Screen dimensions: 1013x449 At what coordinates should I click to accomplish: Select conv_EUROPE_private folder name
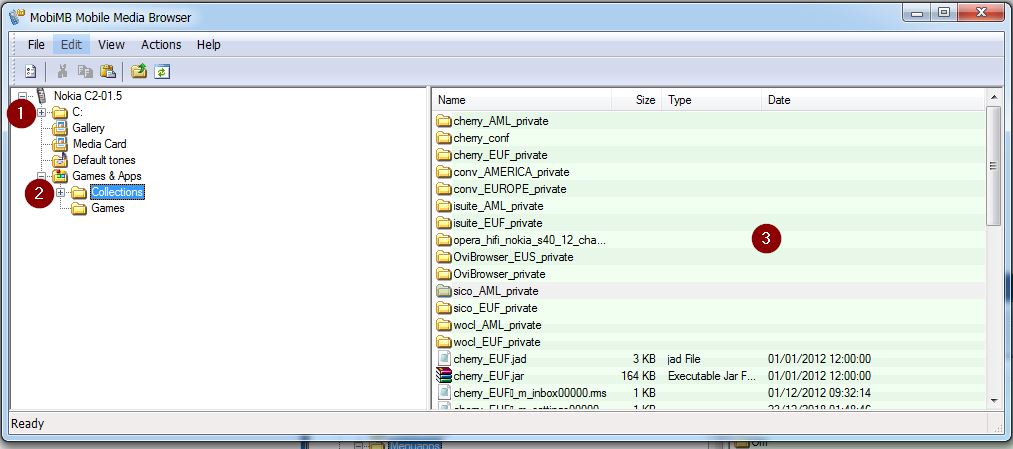[x=509, y=189]
